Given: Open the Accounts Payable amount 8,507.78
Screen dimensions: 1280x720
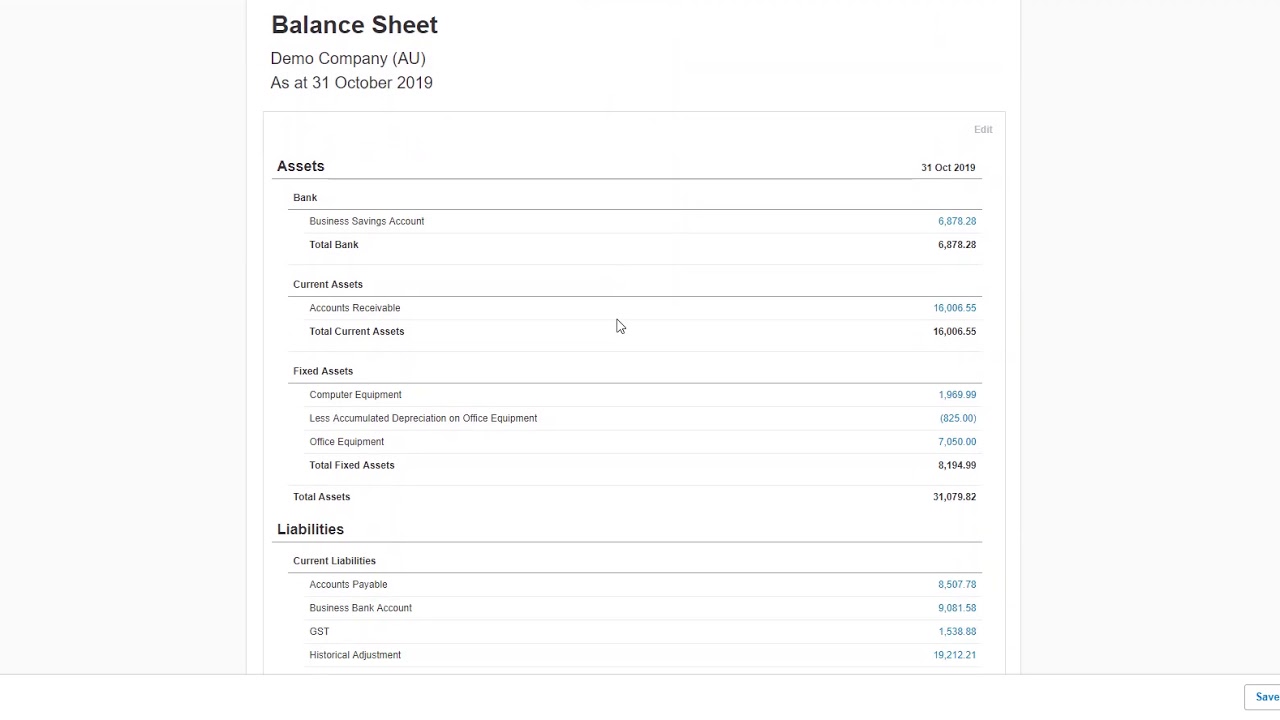Looking at the screenshot, I should [956, 585].
